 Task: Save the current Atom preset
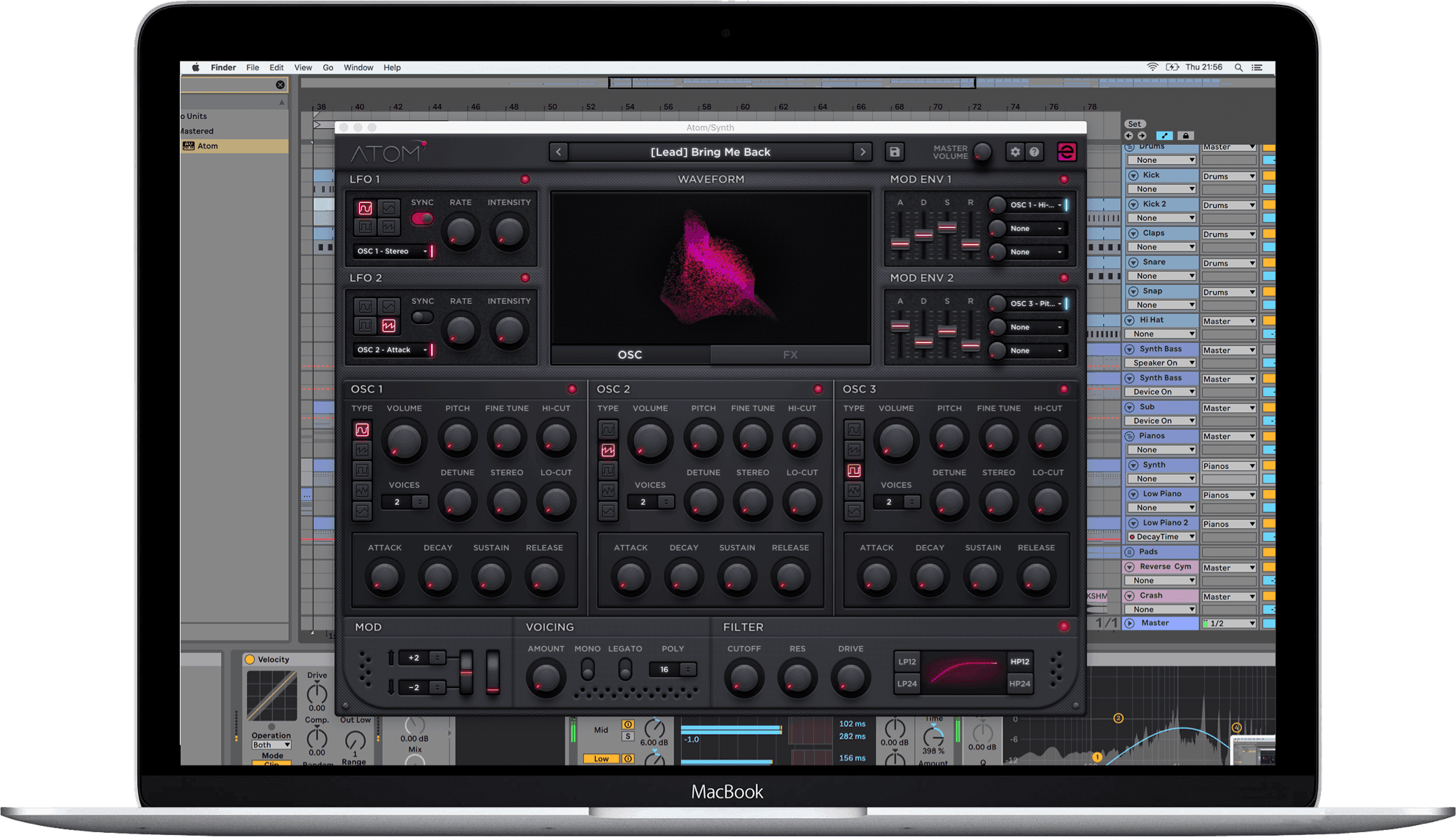click(x=895, y=152)
